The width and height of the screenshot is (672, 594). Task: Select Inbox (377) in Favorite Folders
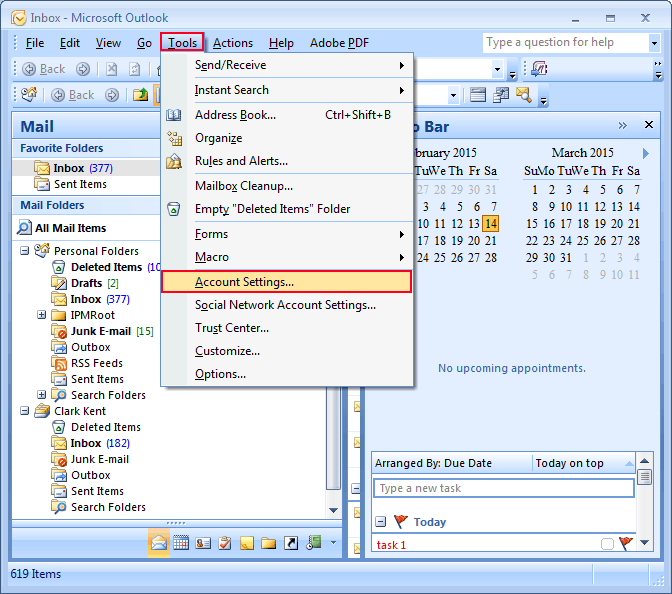(86, 168)
